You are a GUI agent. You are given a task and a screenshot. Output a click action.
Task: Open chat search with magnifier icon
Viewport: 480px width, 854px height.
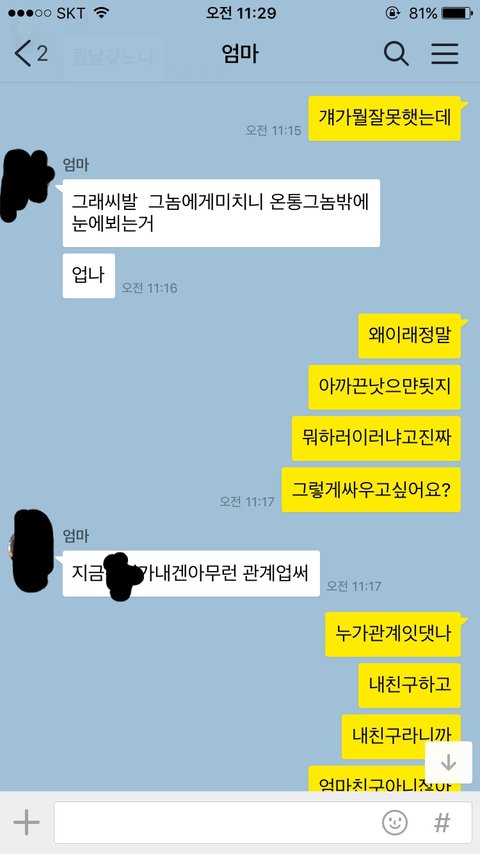pos(396,54)
